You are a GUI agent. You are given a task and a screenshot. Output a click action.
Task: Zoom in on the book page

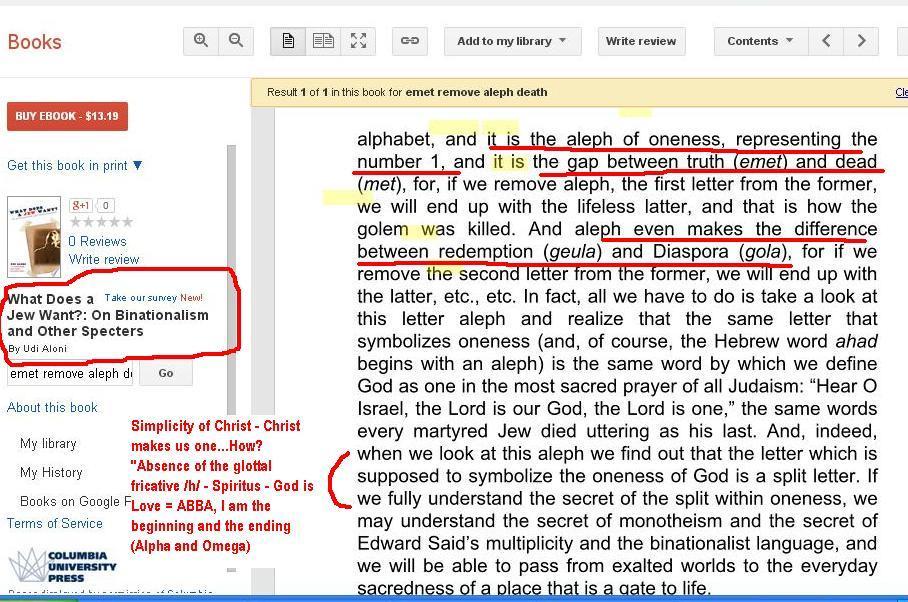[x=201, y=41]
